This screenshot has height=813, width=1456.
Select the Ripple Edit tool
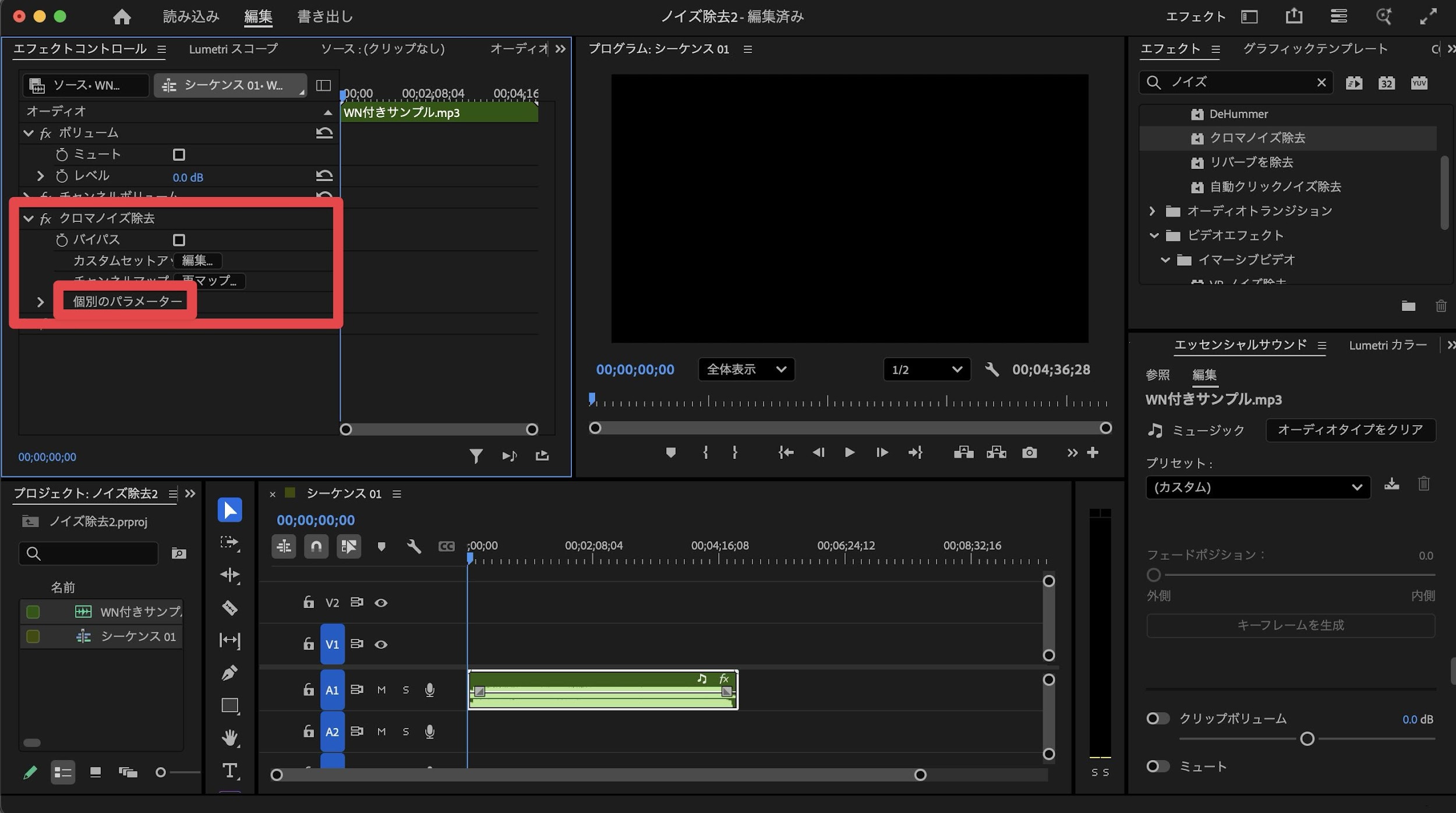coord(229,575)
